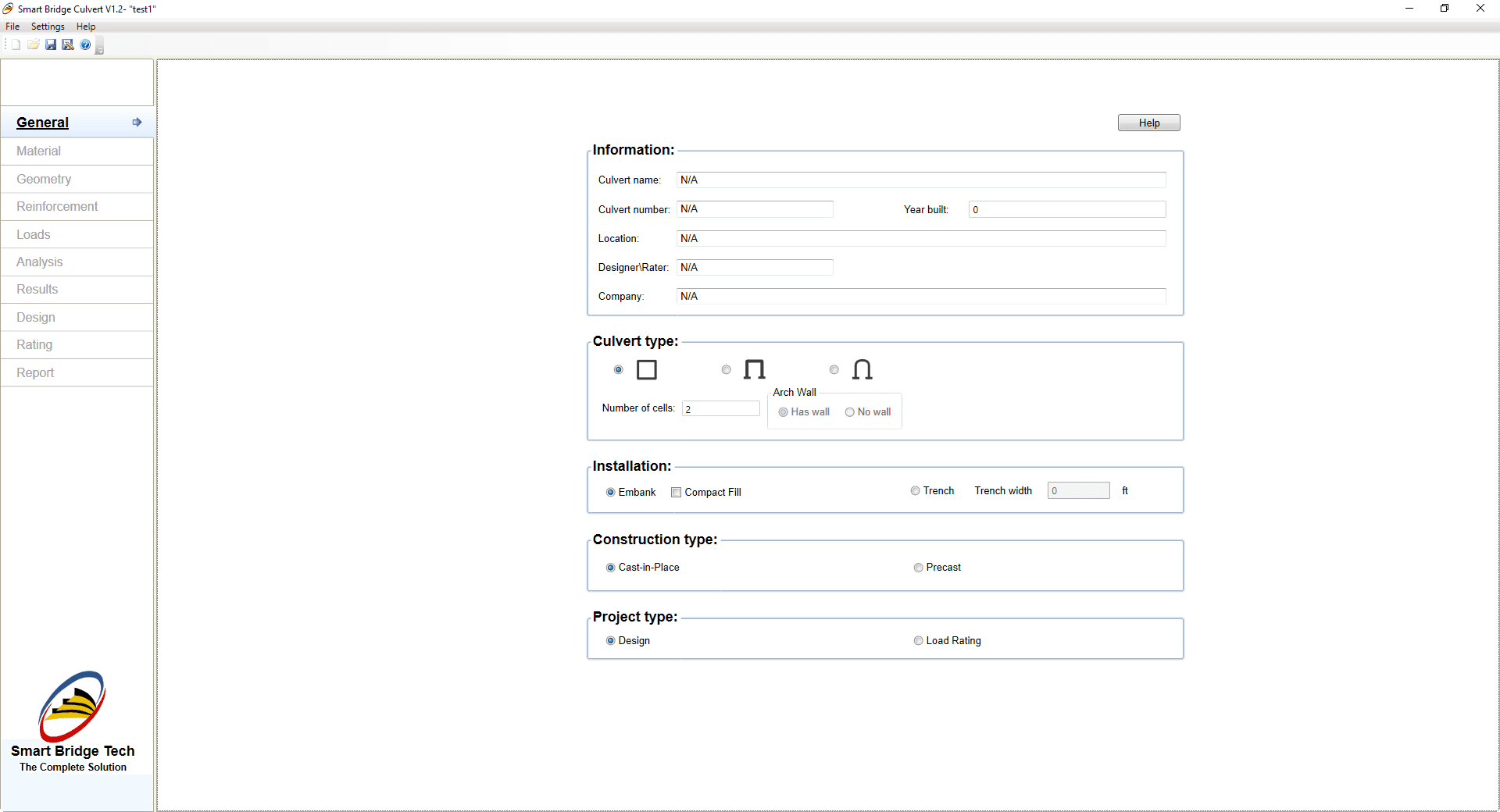Select the Trench installation radio button
This screenshot has height=812, width=1500.
(915, 491)
